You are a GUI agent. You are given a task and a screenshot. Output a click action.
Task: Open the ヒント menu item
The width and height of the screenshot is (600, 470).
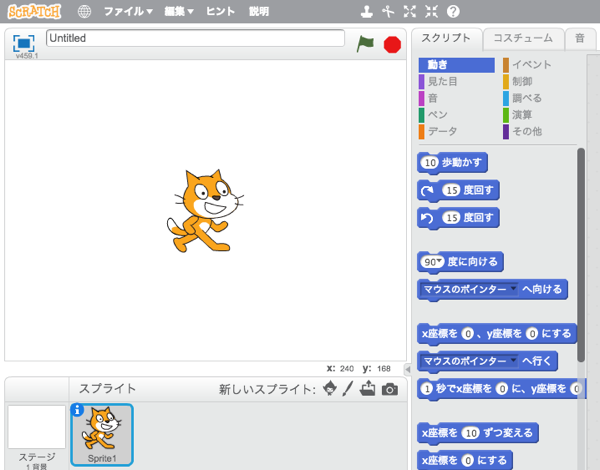click(220, 11)
